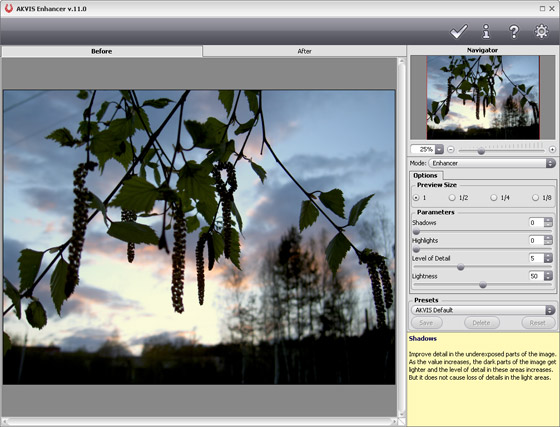Click the Level of Detail stepper arrows
Screen dimensions: 560x427
pos(548,258)
